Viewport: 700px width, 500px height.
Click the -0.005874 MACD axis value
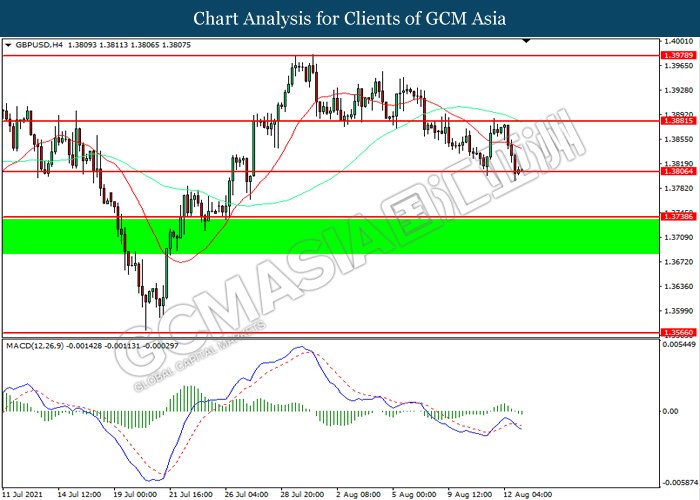click(679, 483)
